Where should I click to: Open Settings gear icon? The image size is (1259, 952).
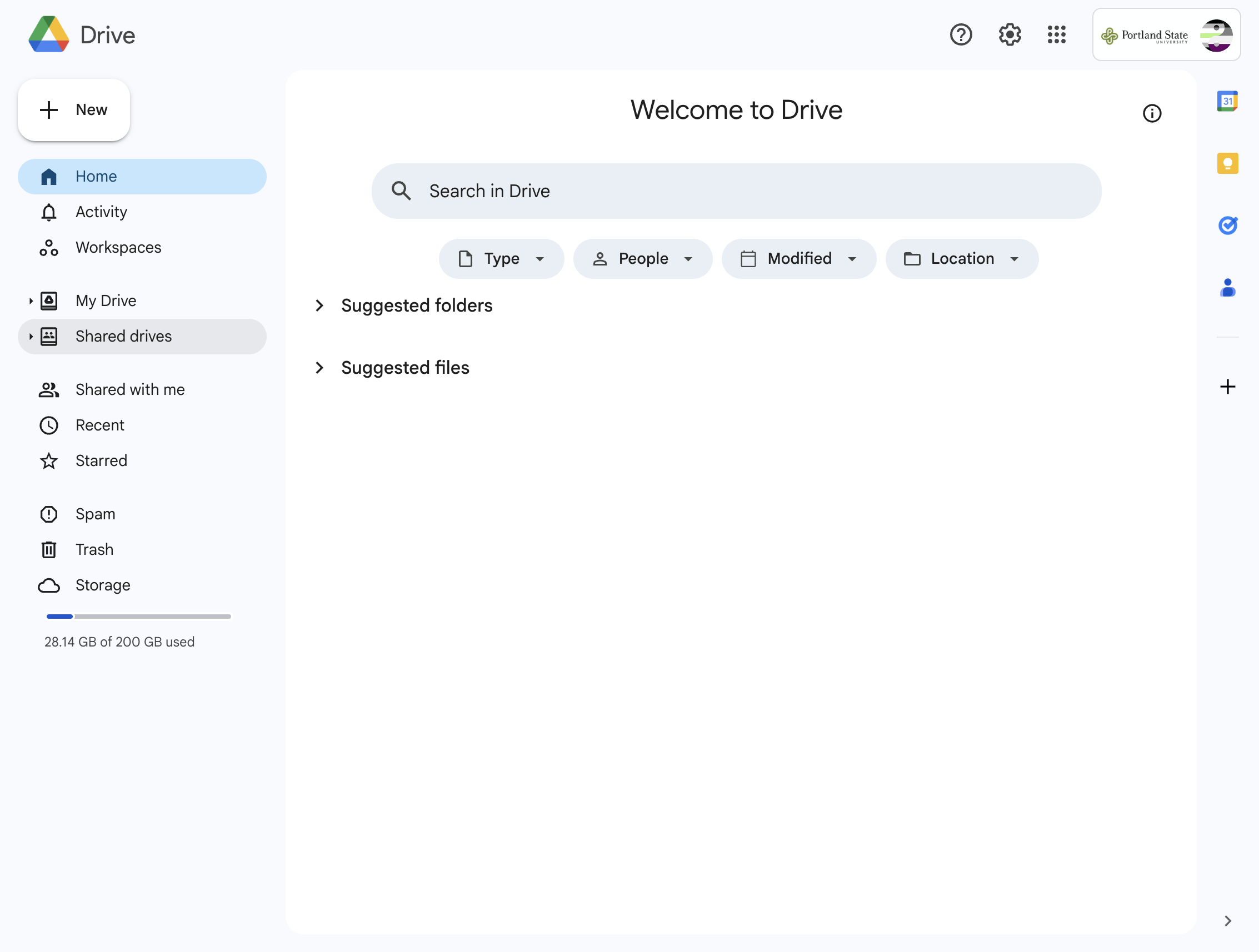pyautogui.click(x=1009, y=34)
